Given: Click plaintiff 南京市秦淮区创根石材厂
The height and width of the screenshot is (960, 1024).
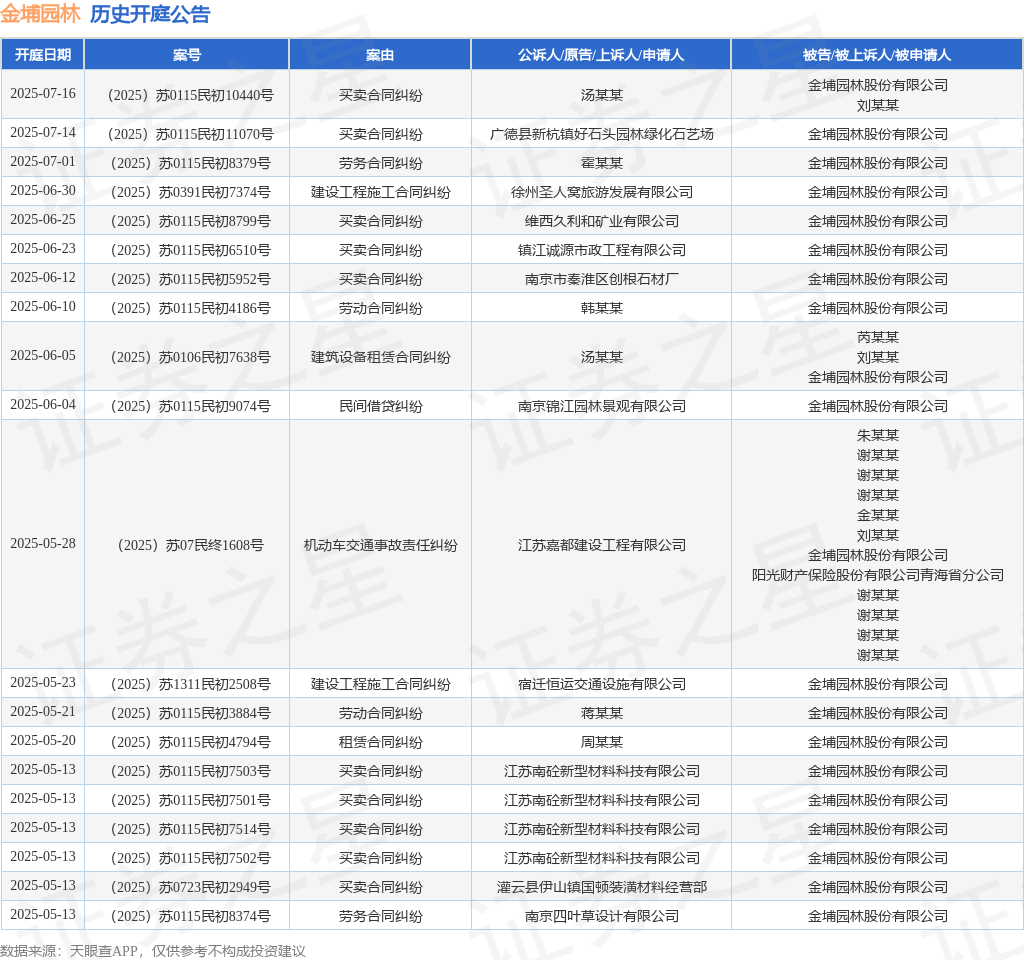Looking at the screenshot, I should click(601, 280).
